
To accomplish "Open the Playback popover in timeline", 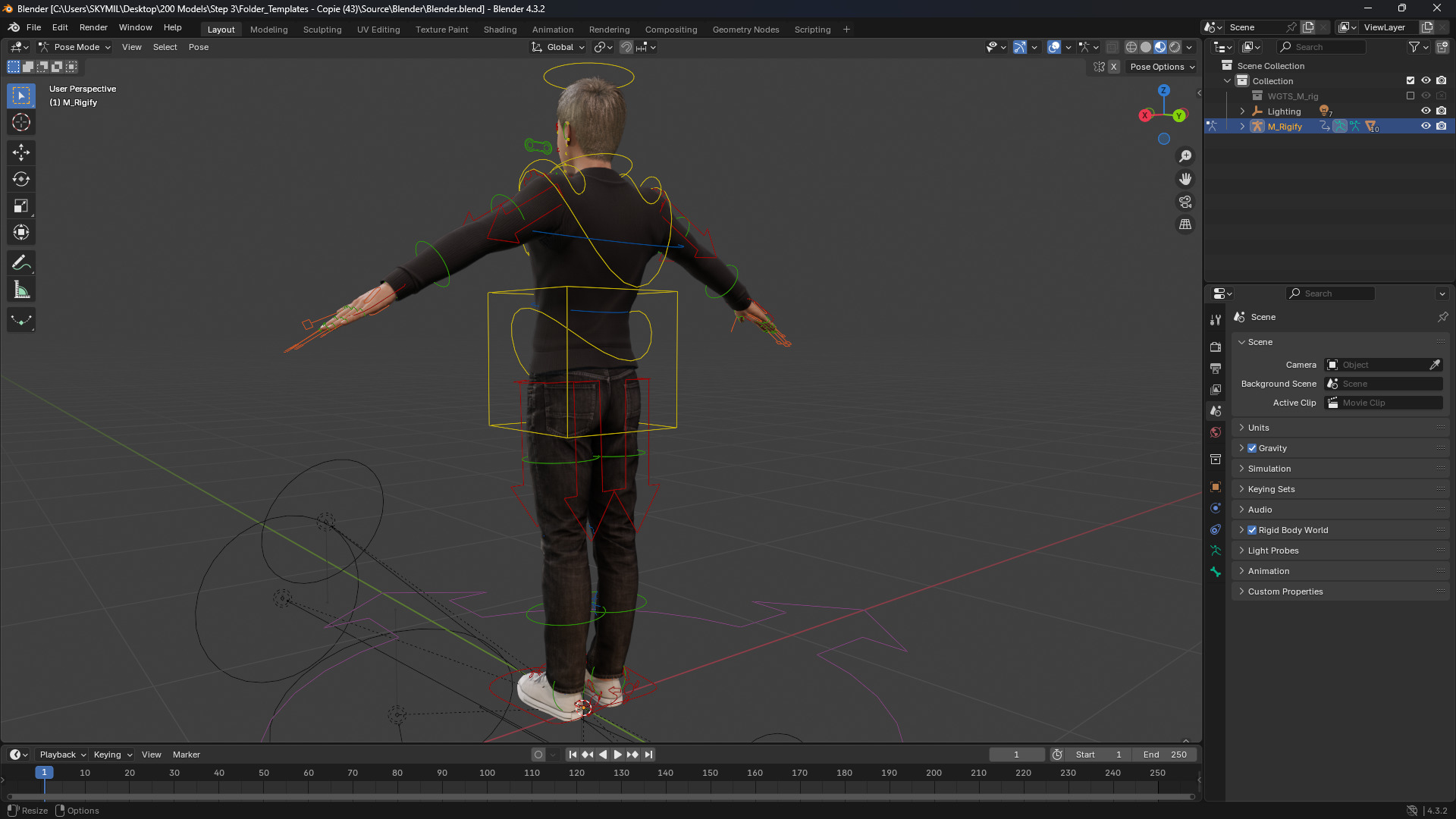I will click(62, 755).
